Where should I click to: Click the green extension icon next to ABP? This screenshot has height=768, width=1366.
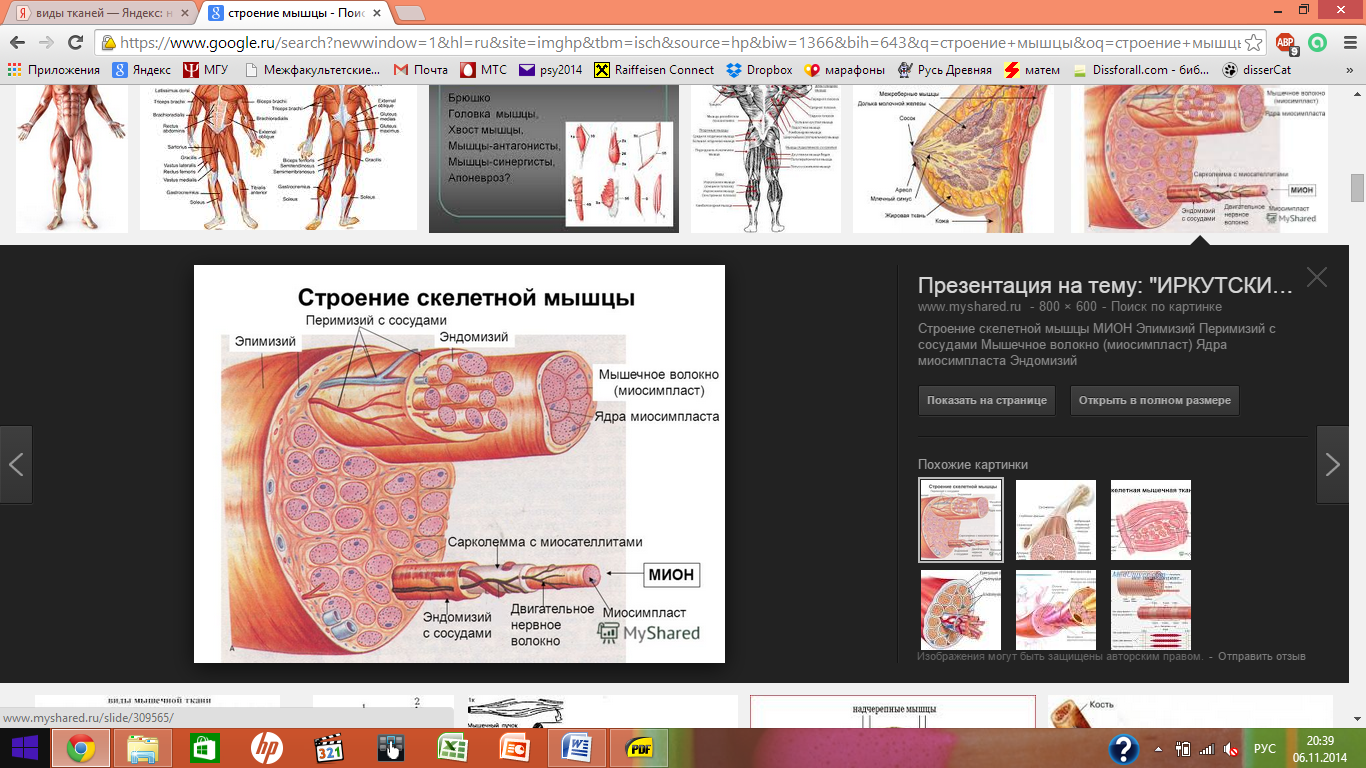(x=1318, y=43)
